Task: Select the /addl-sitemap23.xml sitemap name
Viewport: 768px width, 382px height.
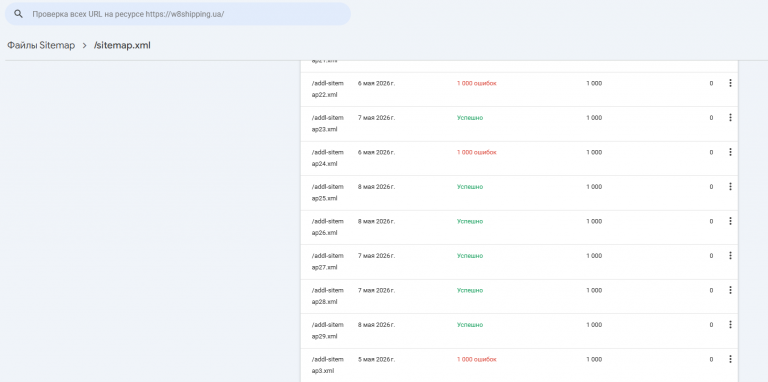Action: tap(328, 123)
